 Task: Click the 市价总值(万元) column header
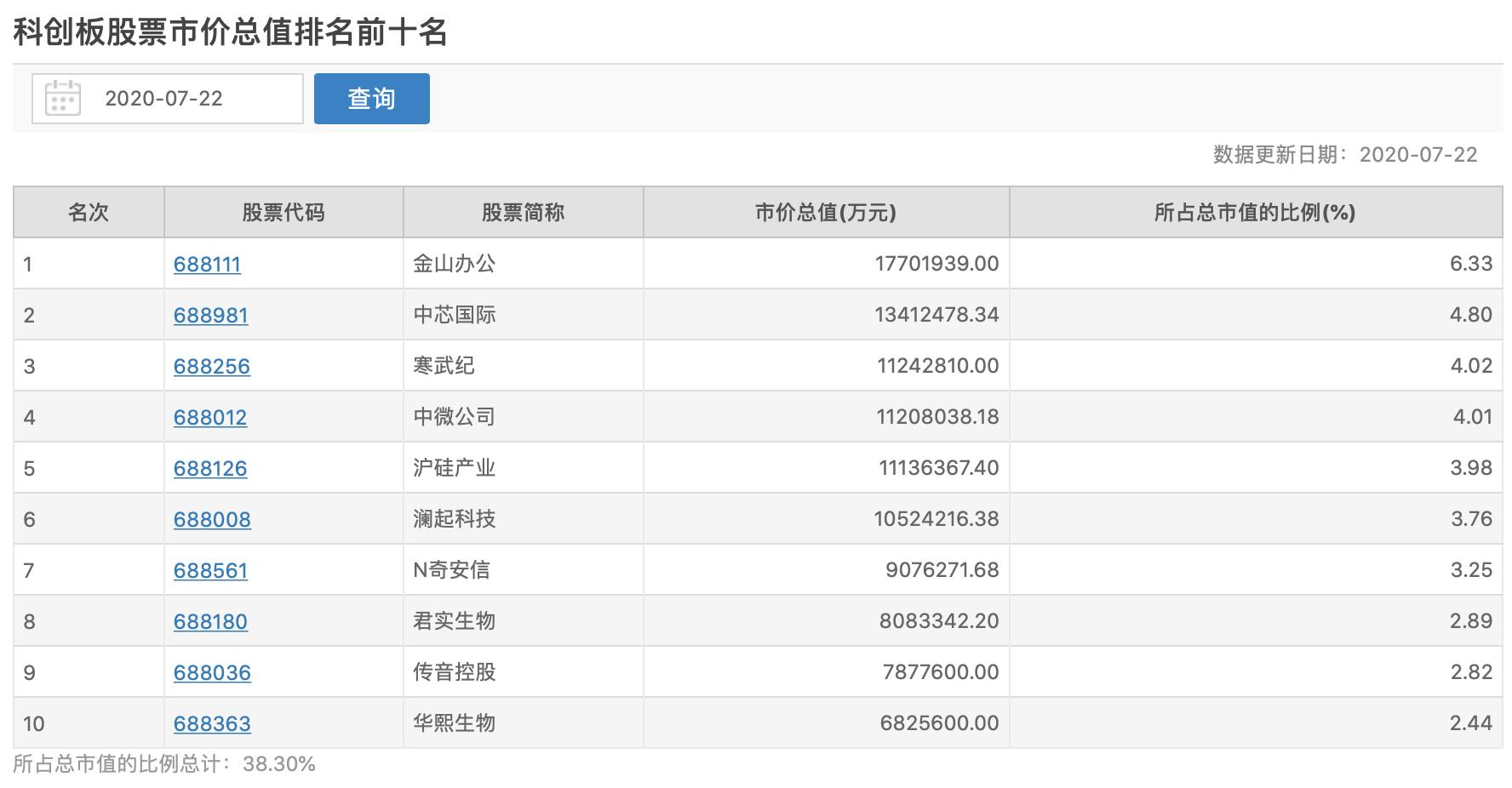826,212
